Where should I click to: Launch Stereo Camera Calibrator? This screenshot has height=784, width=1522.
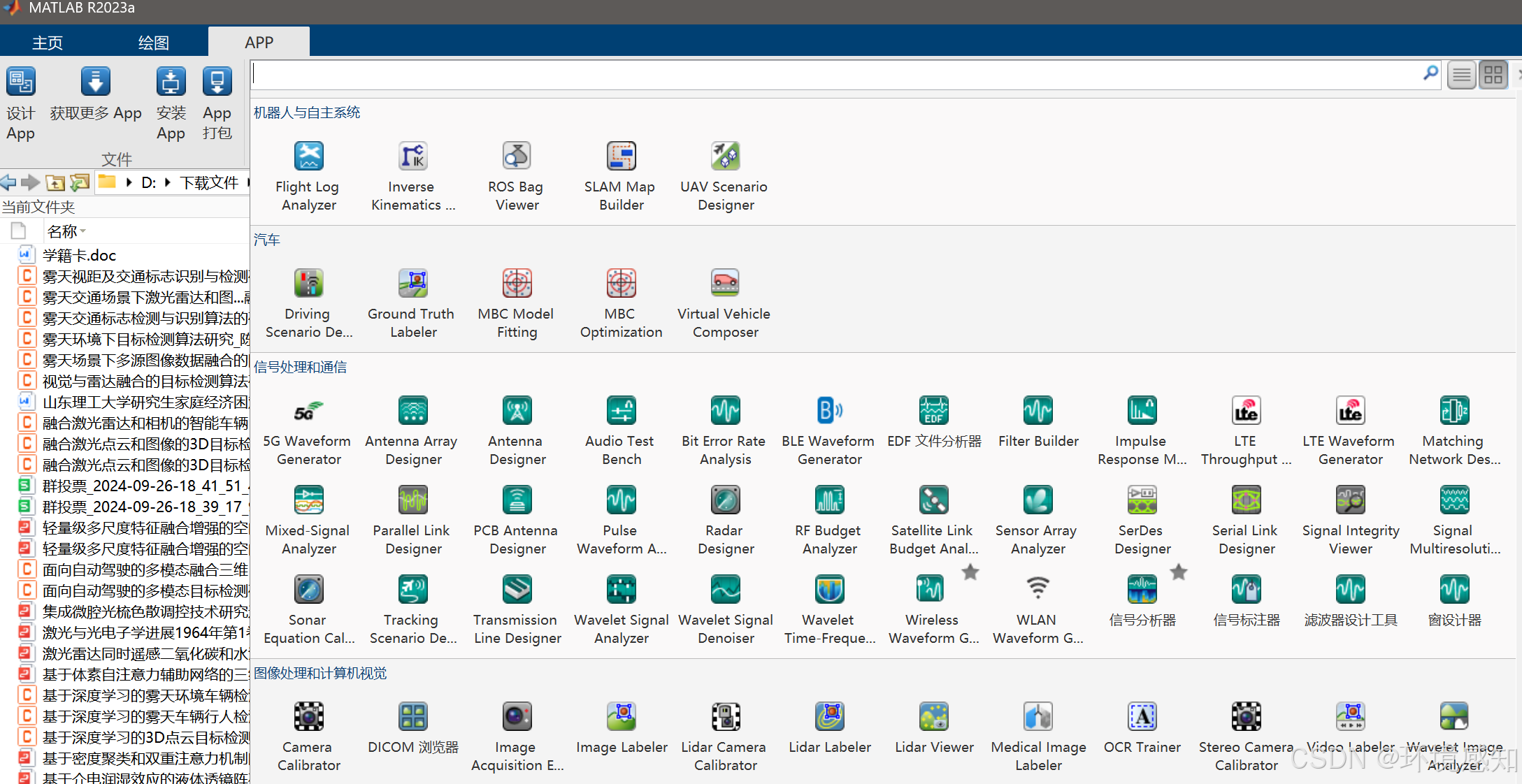point(1246,736)
